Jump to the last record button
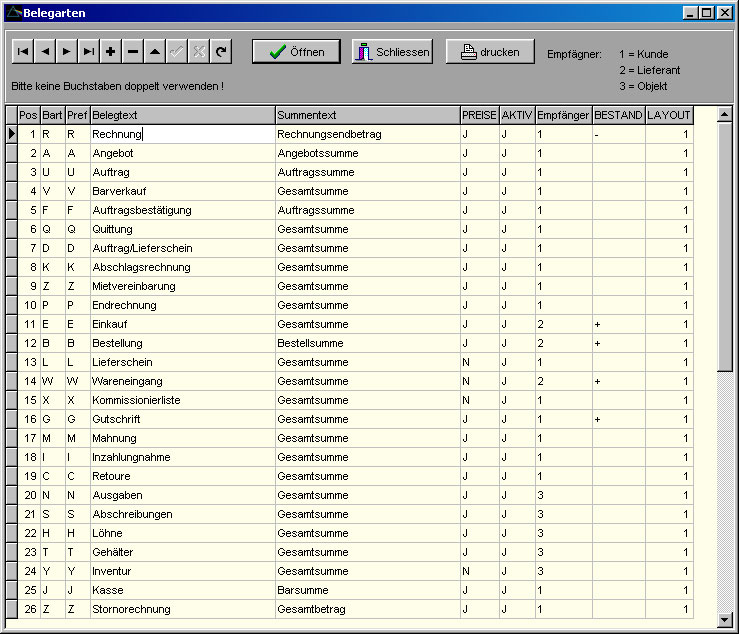Screen dimensions: 739x634 [89, 51]
